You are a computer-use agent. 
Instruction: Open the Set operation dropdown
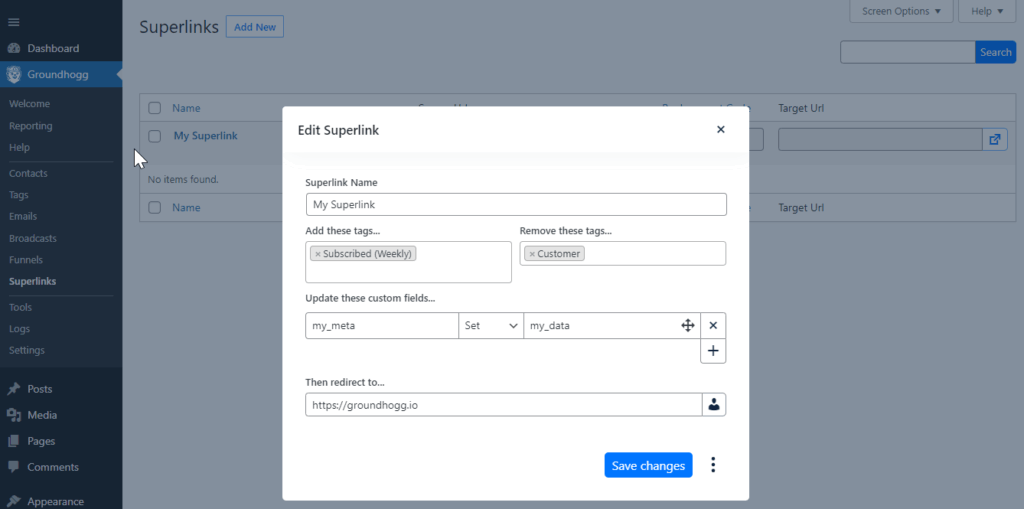491,325
